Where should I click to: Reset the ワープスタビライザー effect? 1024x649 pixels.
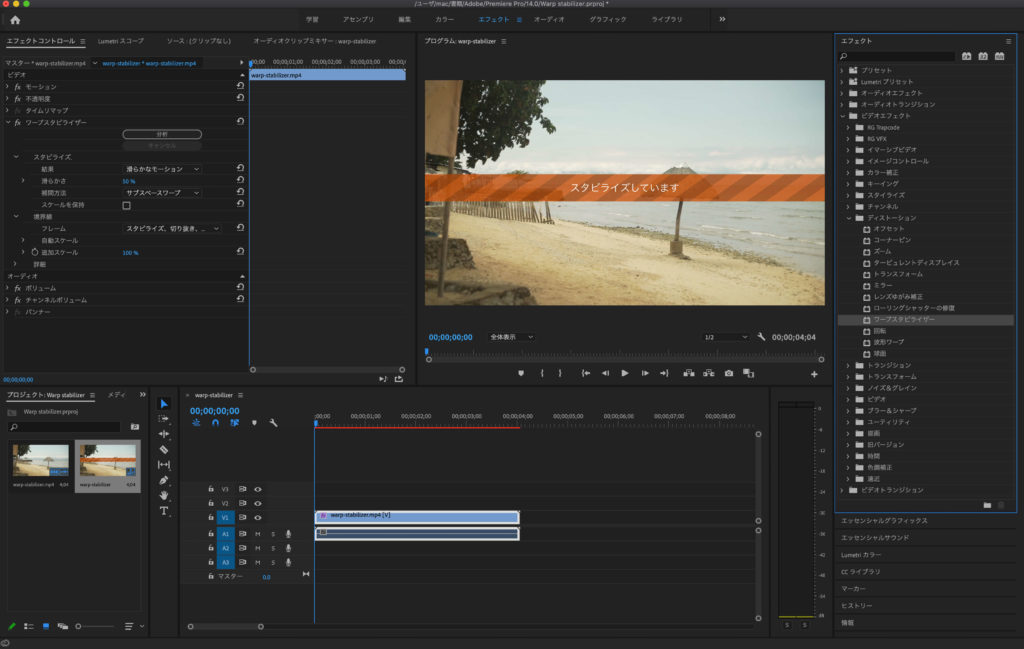click(240, 121)
